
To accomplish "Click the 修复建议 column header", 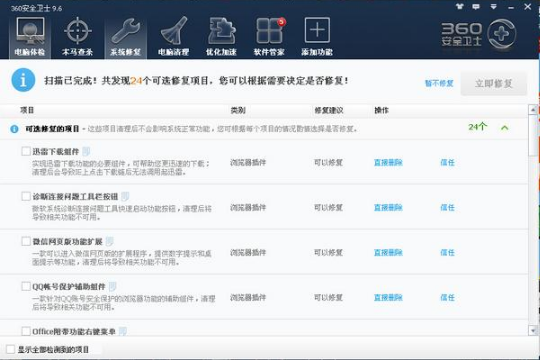I will click(x=329, y=110).
